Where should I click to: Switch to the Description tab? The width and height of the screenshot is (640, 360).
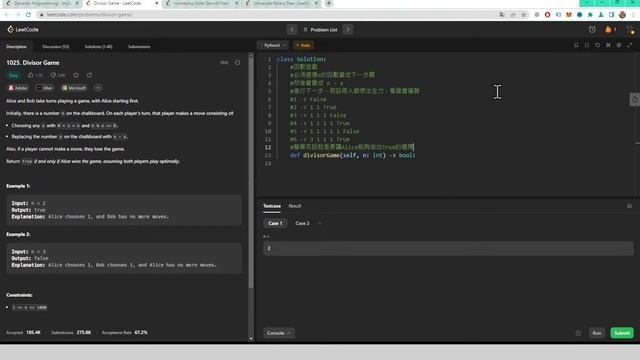pos(16,47)
